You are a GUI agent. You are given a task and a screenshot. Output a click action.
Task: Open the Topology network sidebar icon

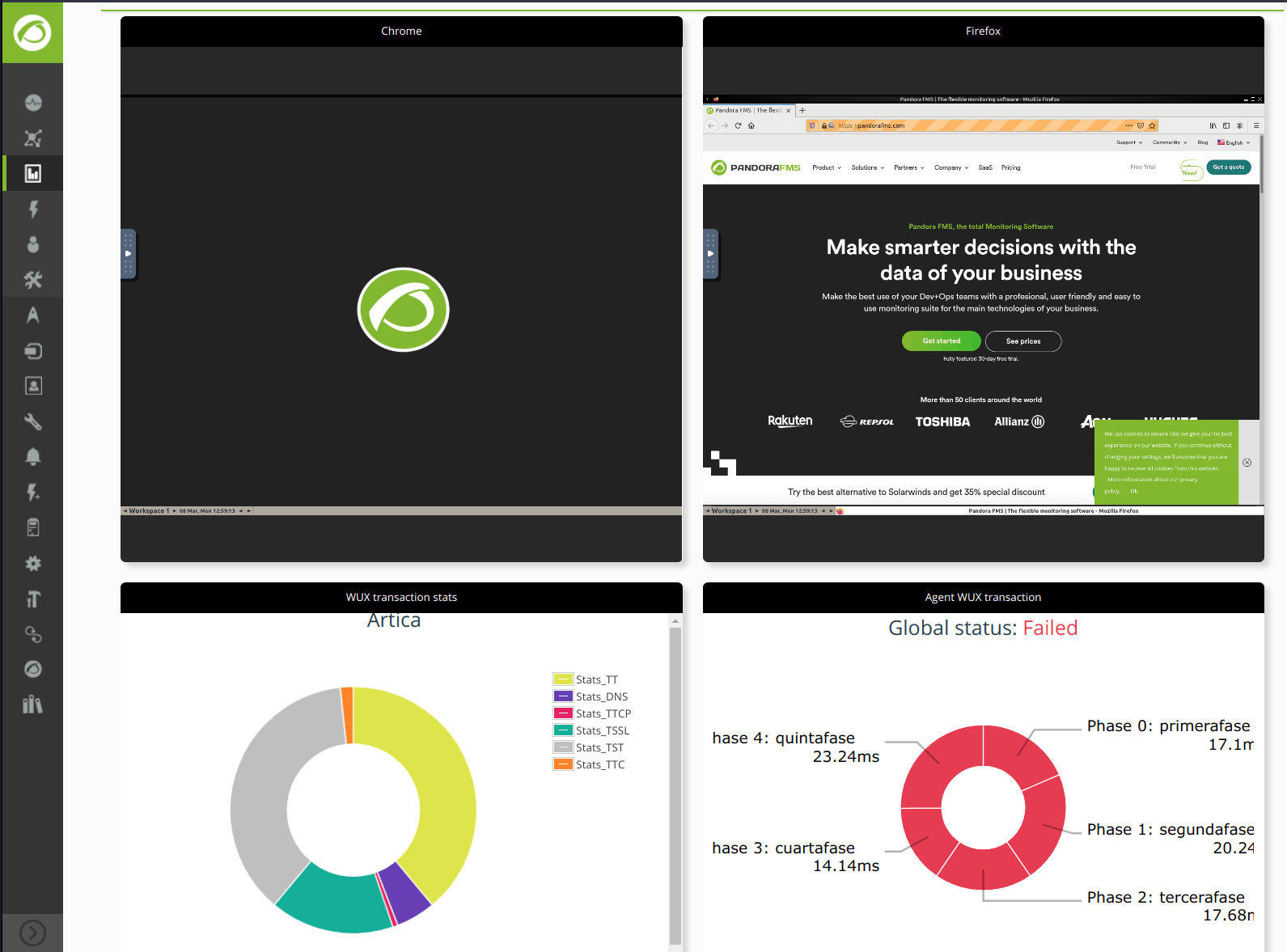[33, 138]
